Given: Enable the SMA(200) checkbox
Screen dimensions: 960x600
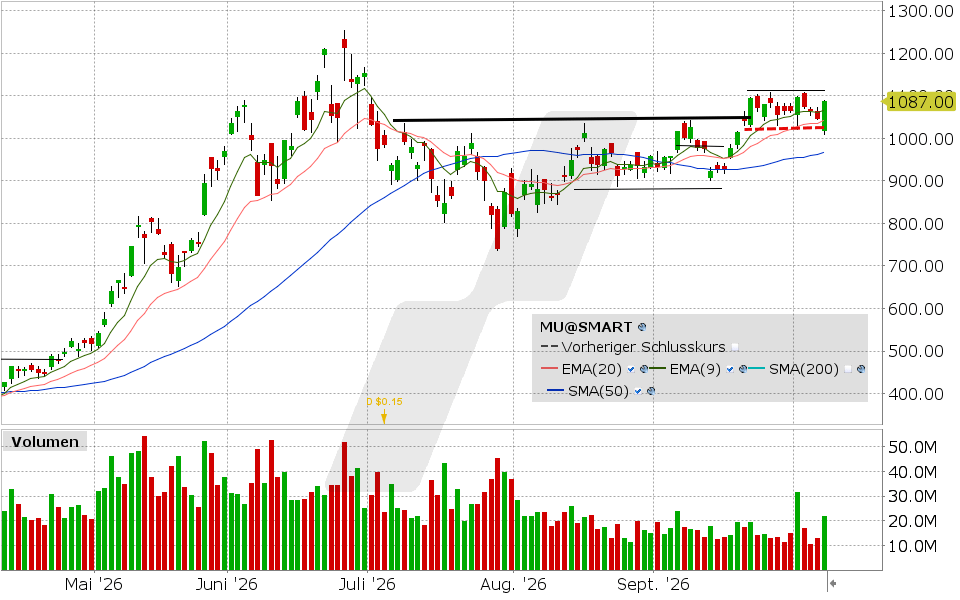Looking at the screenshot, I should pos(848,369).
